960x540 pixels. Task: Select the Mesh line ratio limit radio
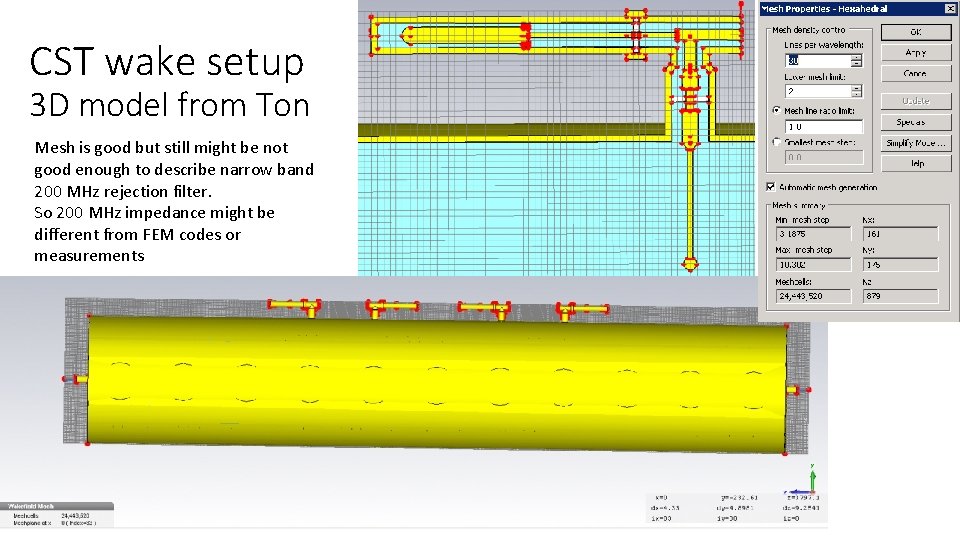pos(777,110)
